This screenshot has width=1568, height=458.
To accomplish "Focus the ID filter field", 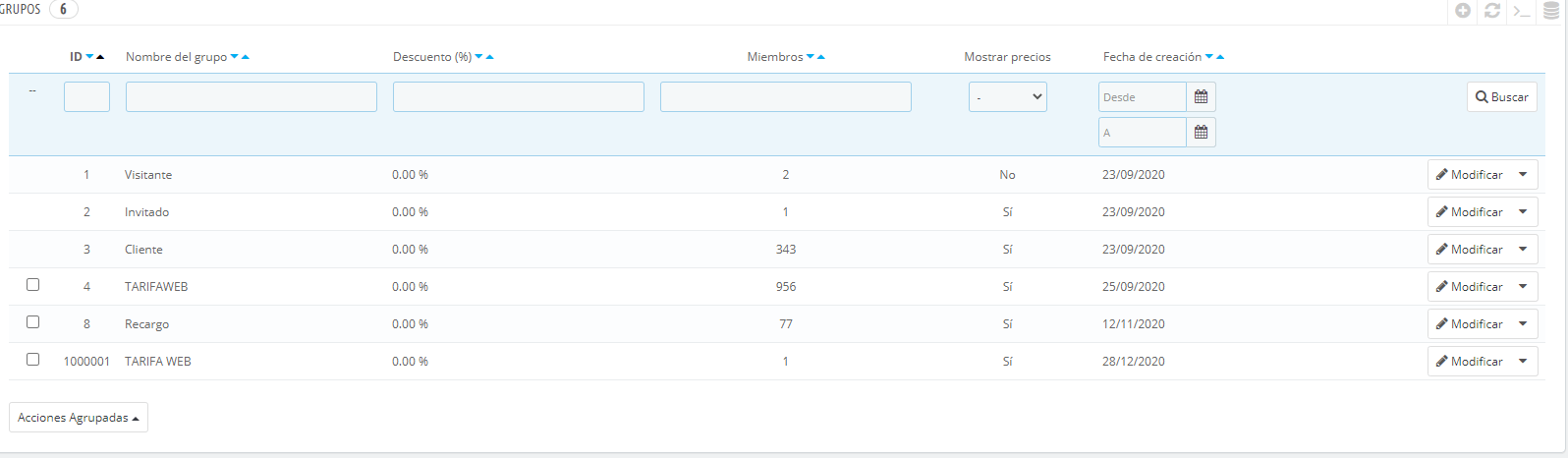I will [x=86, y=96].
